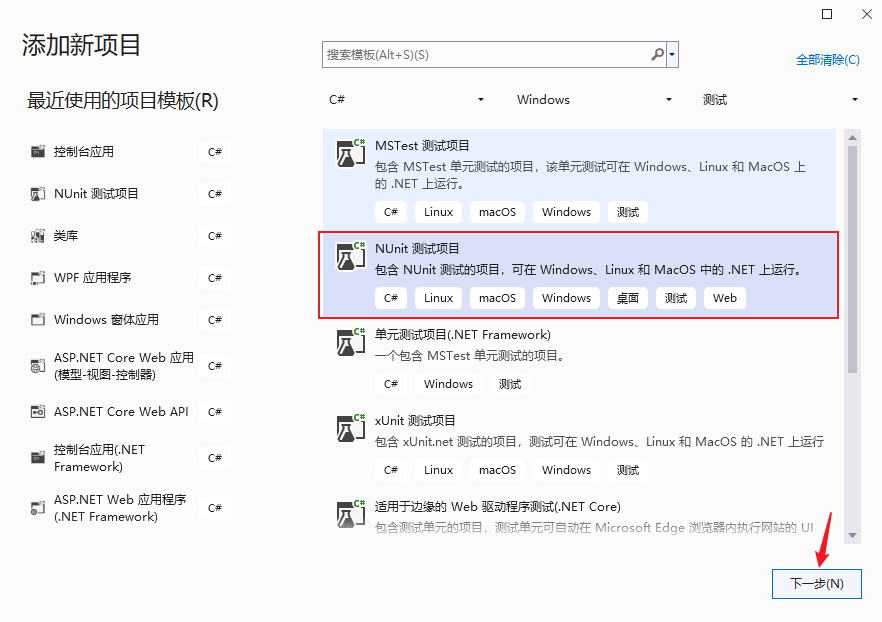
Task: Click the 桌面 tag on NUnit template
Action: coord(628,298)
